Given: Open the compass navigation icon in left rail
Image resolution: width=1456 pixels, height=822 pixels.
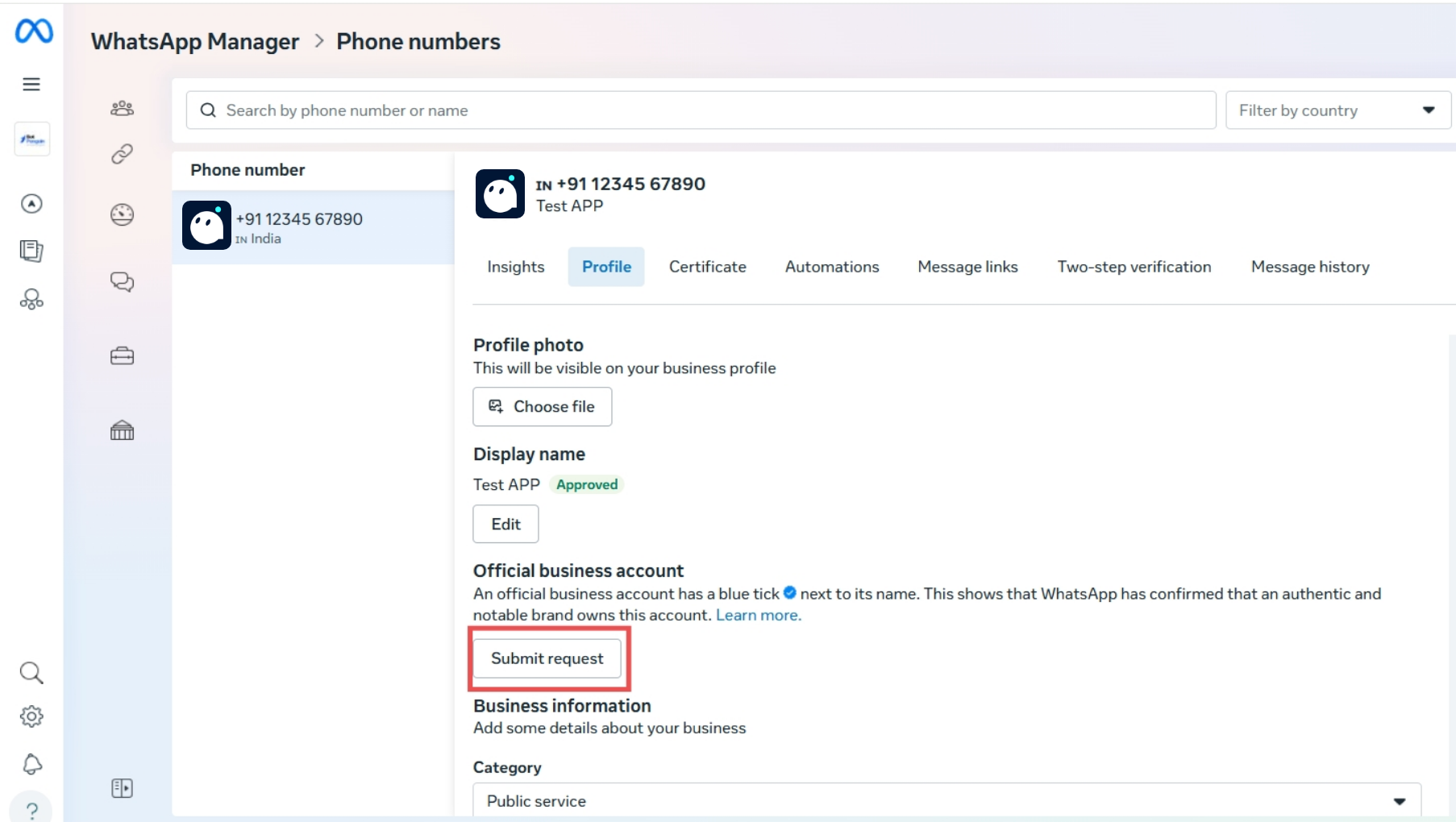Looking at the screenshot, I should [x=31, y=204].
